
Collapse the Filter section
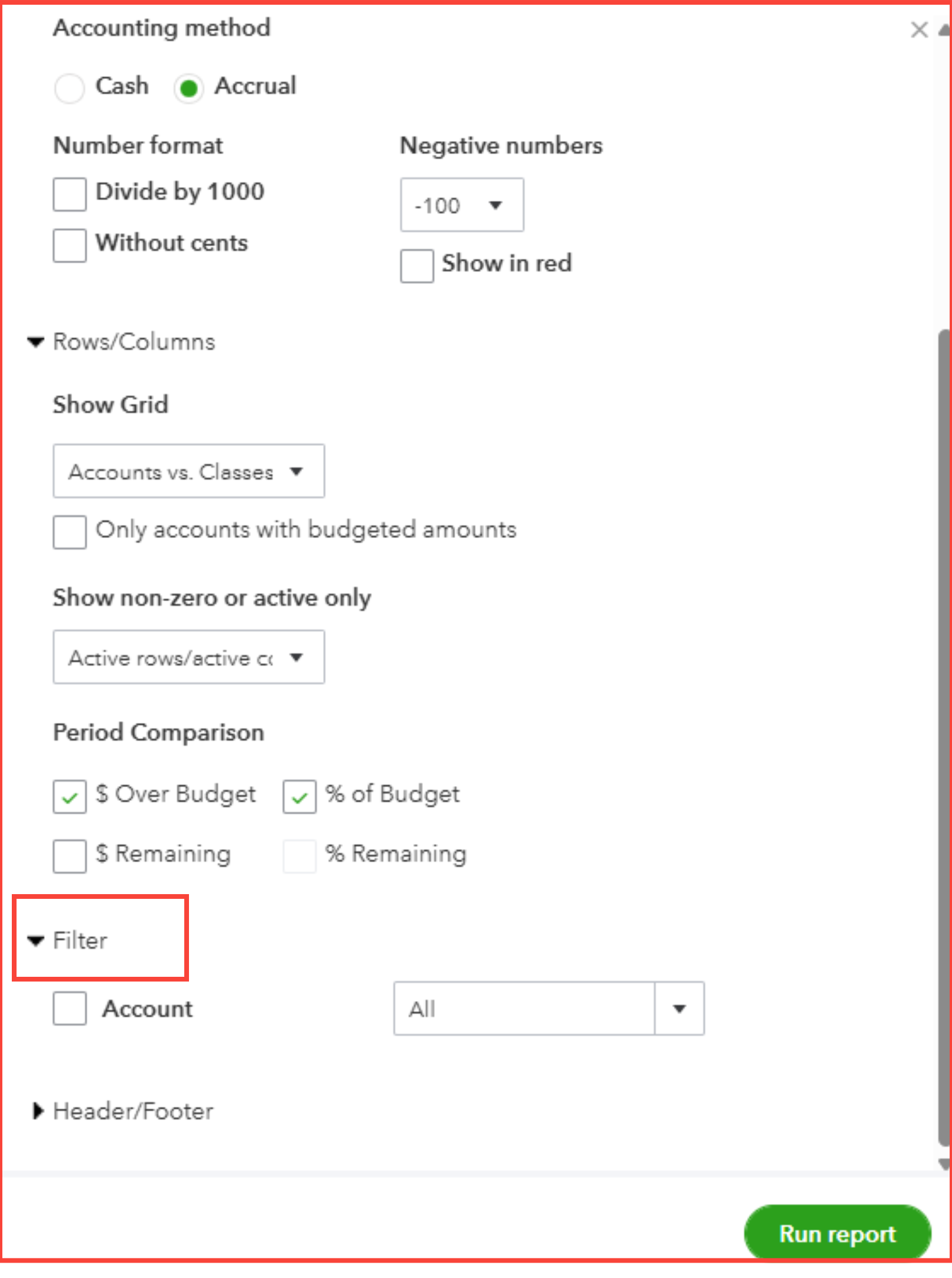pos(37,940)
